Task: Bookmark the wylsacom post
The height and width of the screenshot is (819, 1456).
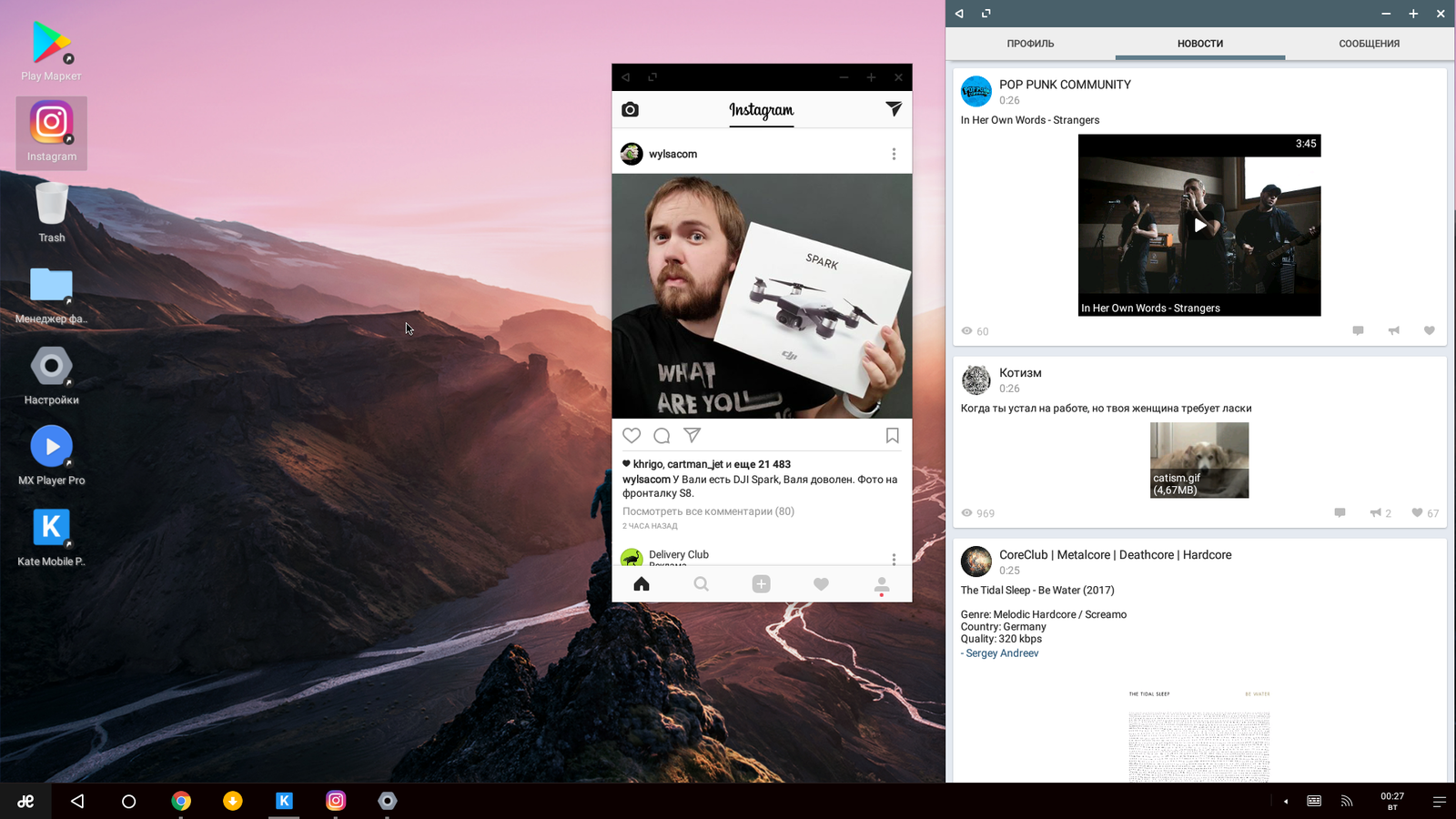Action: (x=893, y=435)
